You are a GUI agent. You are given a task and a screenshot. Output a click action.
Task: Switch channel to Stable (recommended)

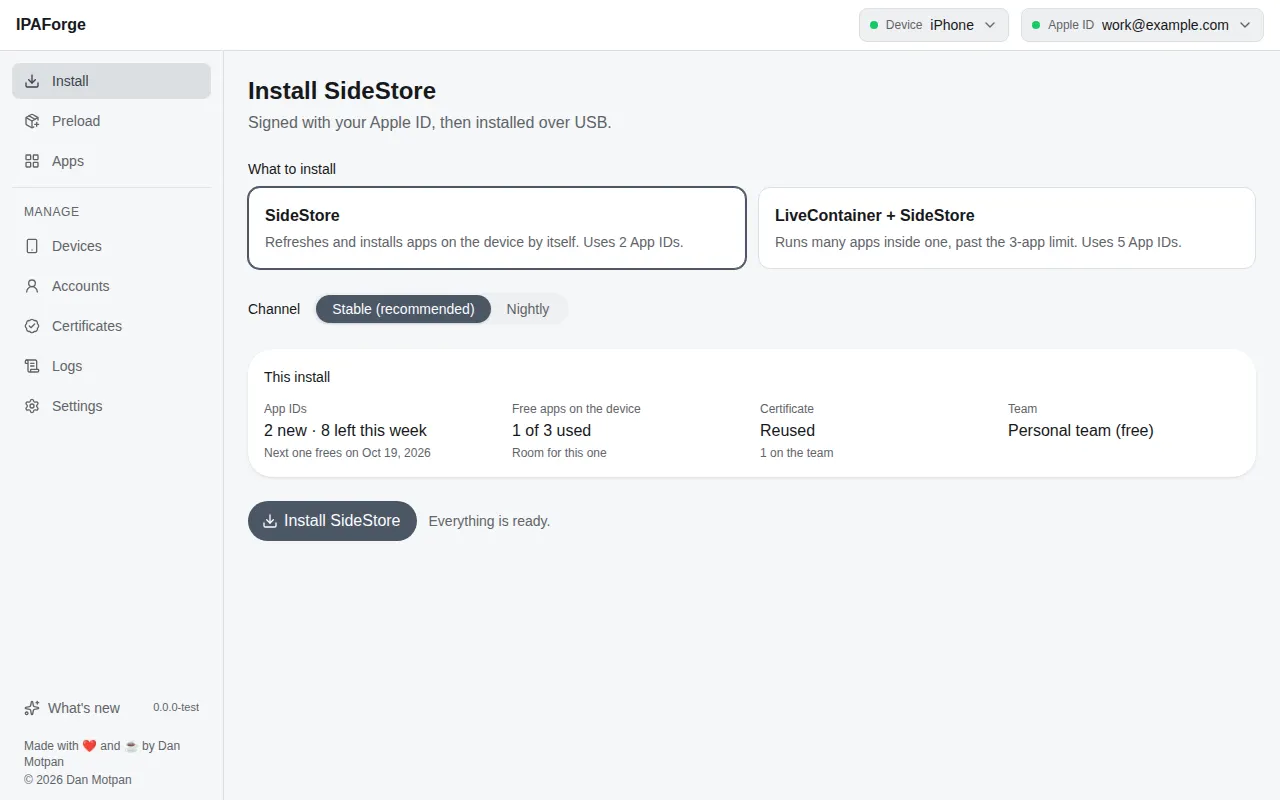pyautogui.click(x=403, y=309)
